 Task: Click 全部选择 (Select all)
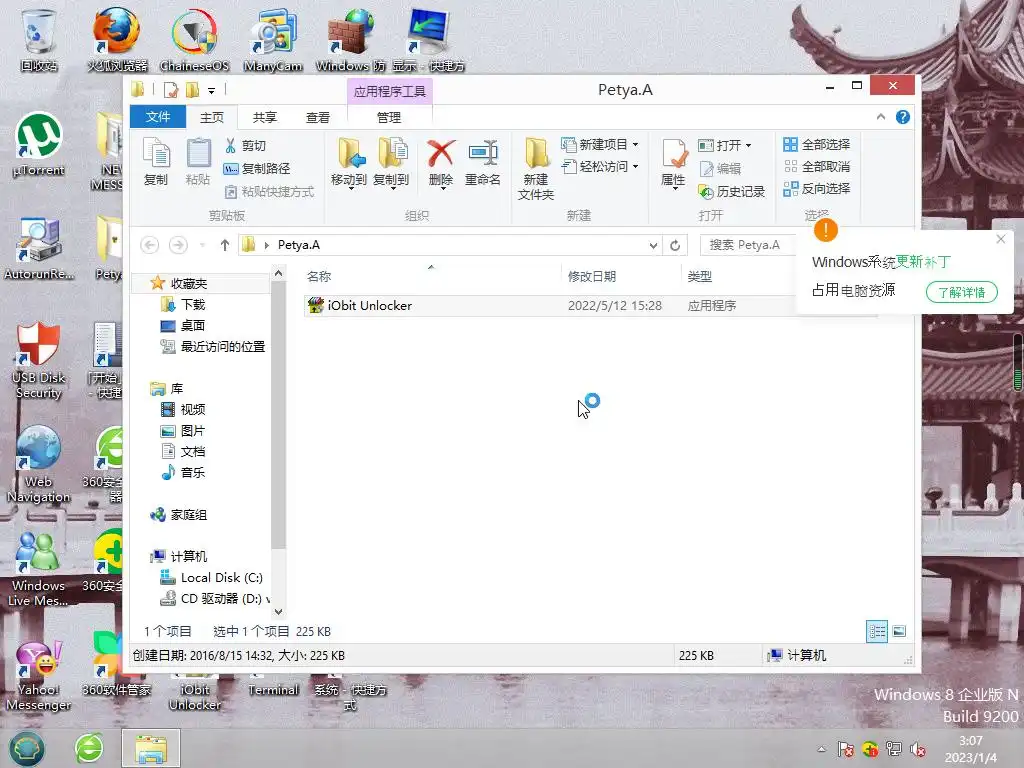(x=817, y=144)
